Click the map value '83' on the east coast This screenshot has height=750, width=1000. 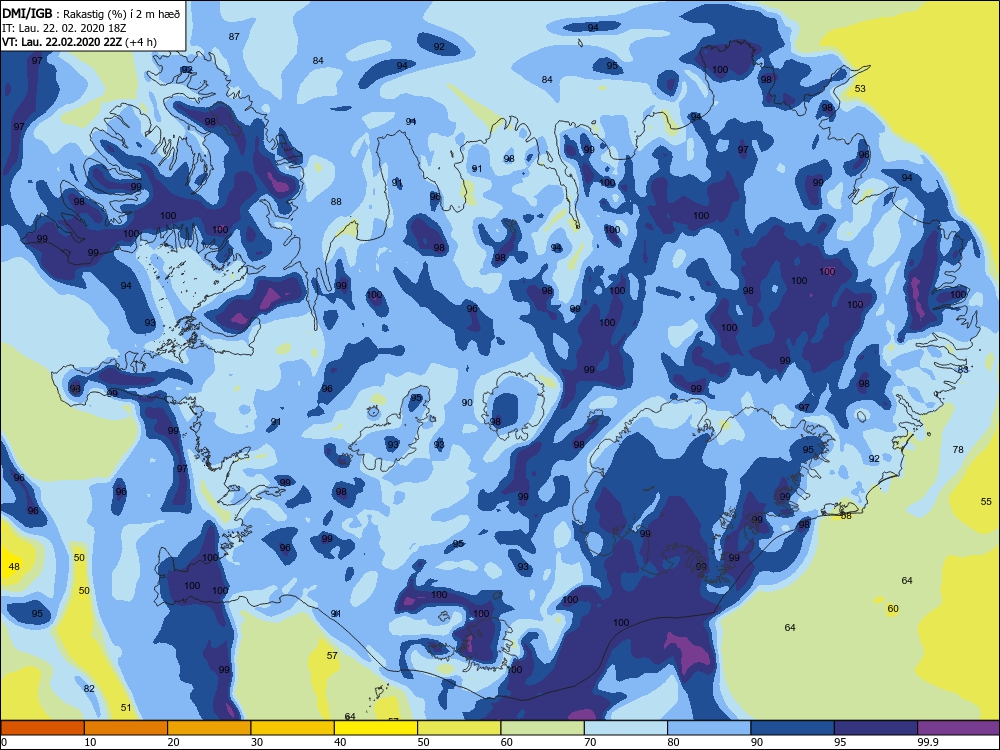(963, 369)
